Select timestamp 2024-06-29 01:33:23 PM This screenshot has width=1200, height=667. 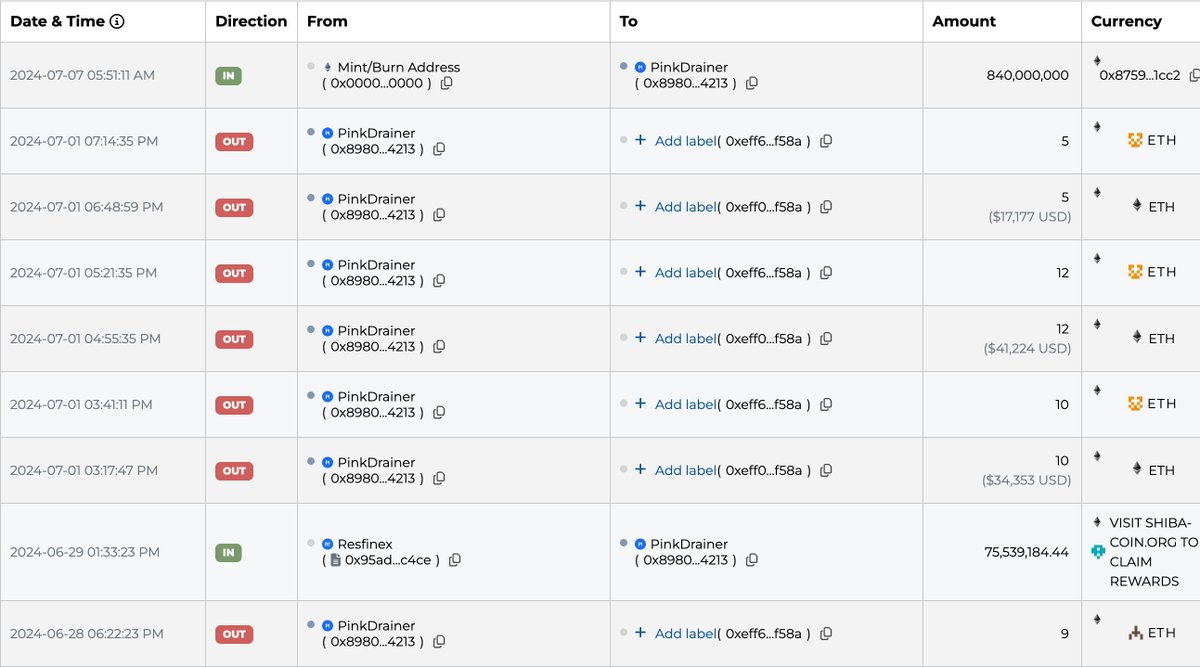pos(84,552)
